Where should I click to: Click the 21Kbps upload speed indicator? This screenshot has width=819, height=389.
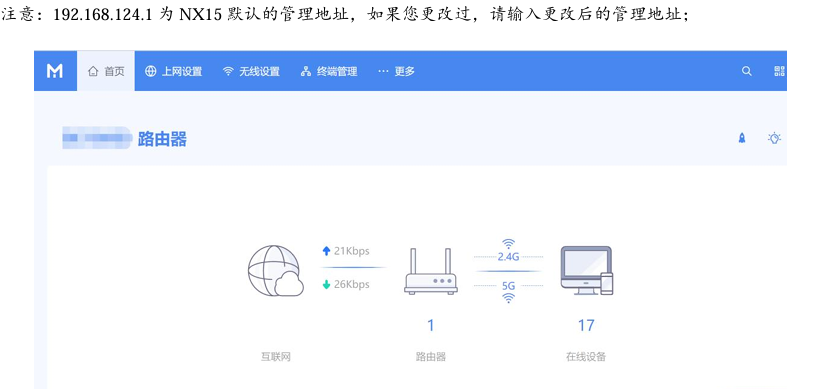point(346,251)
